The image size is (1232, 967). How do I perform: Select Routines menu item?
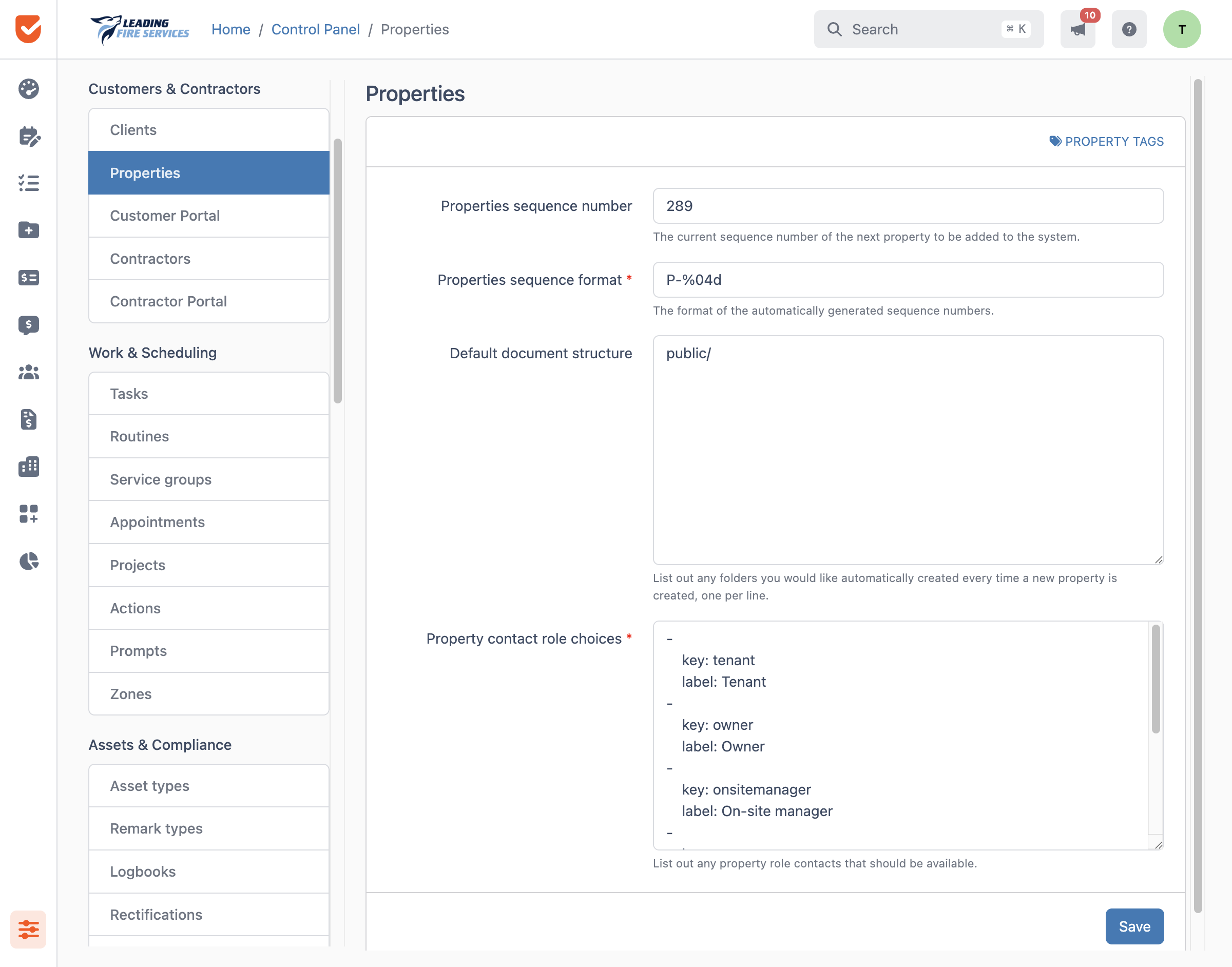tap(208, 436)
